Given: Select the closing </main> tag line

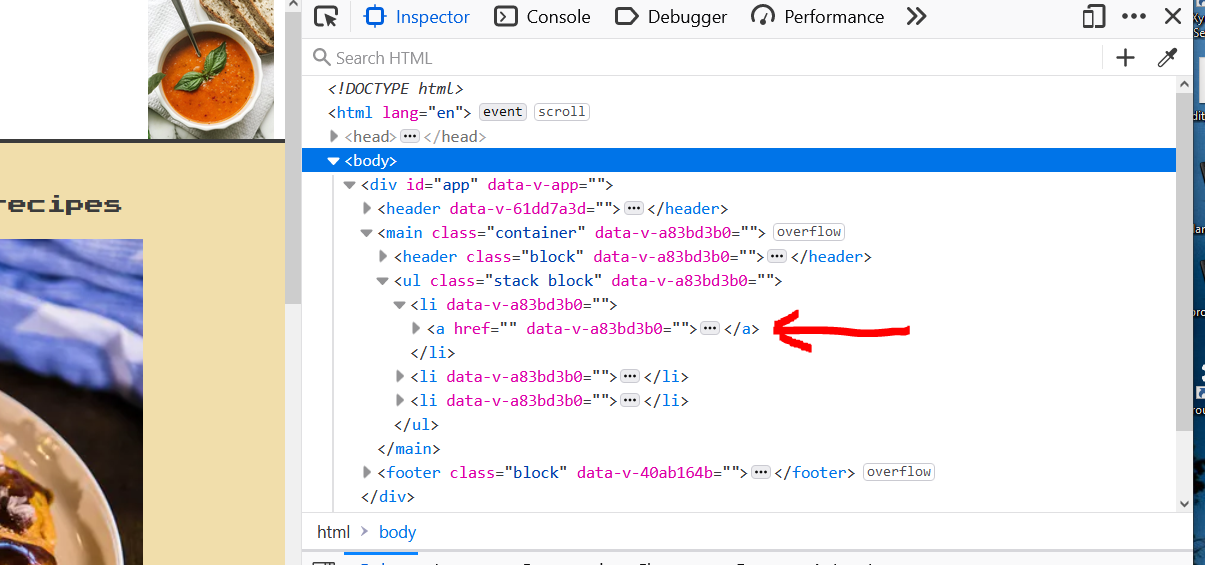Looking at the screenshot, I should coord(409,448).
